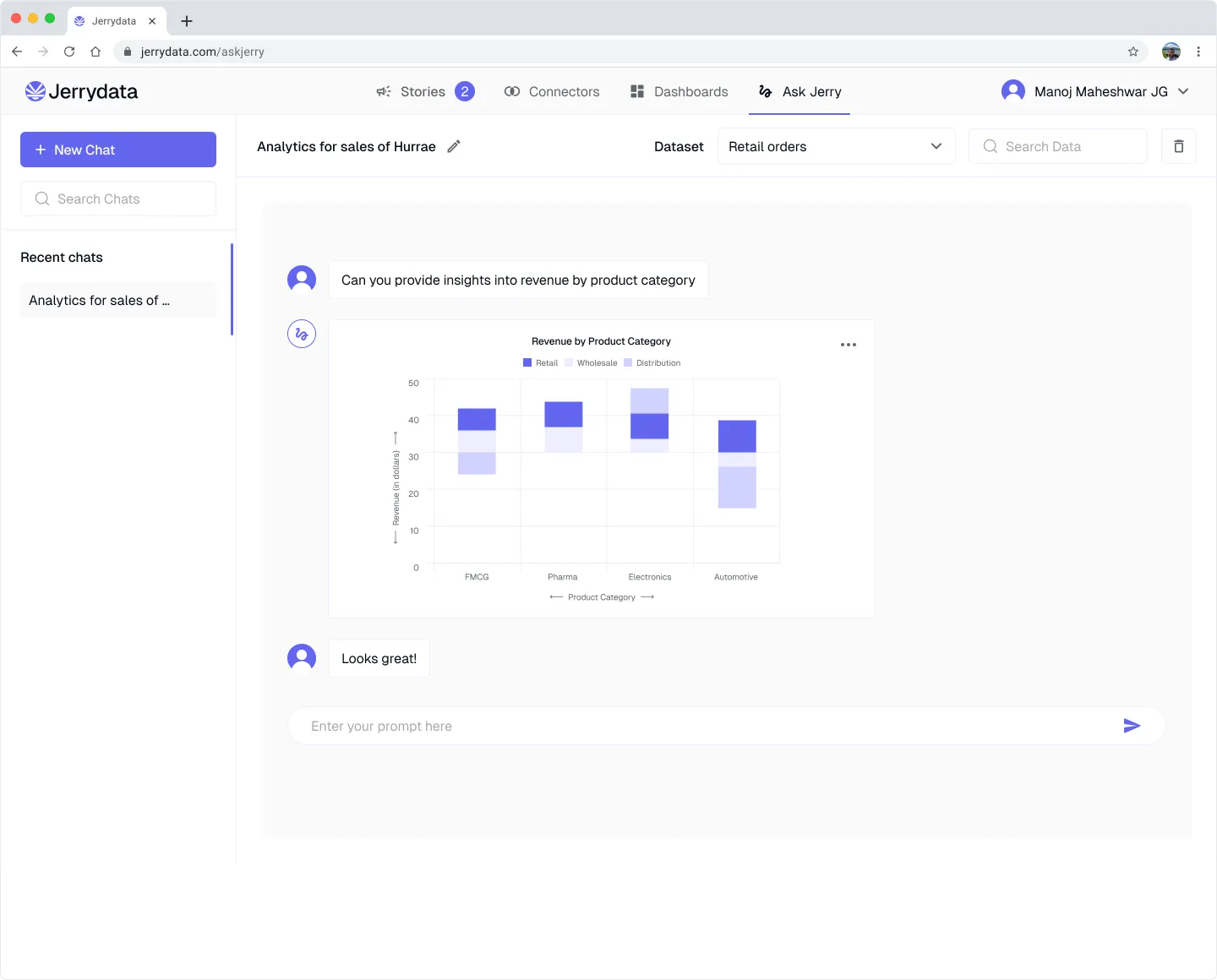
Task: Go to the Dashboards tab
Action: [x=679, y=91]
